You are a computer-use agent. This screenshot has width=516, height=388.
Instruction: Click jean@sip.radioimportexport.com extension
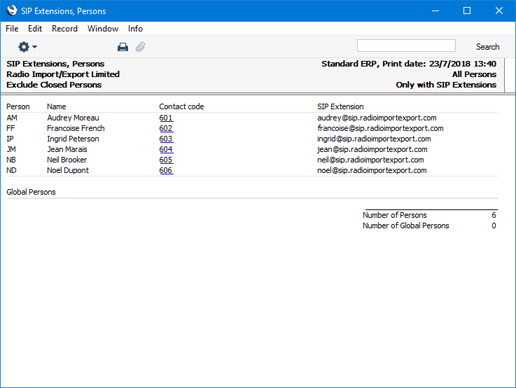(x=372, y=149)
